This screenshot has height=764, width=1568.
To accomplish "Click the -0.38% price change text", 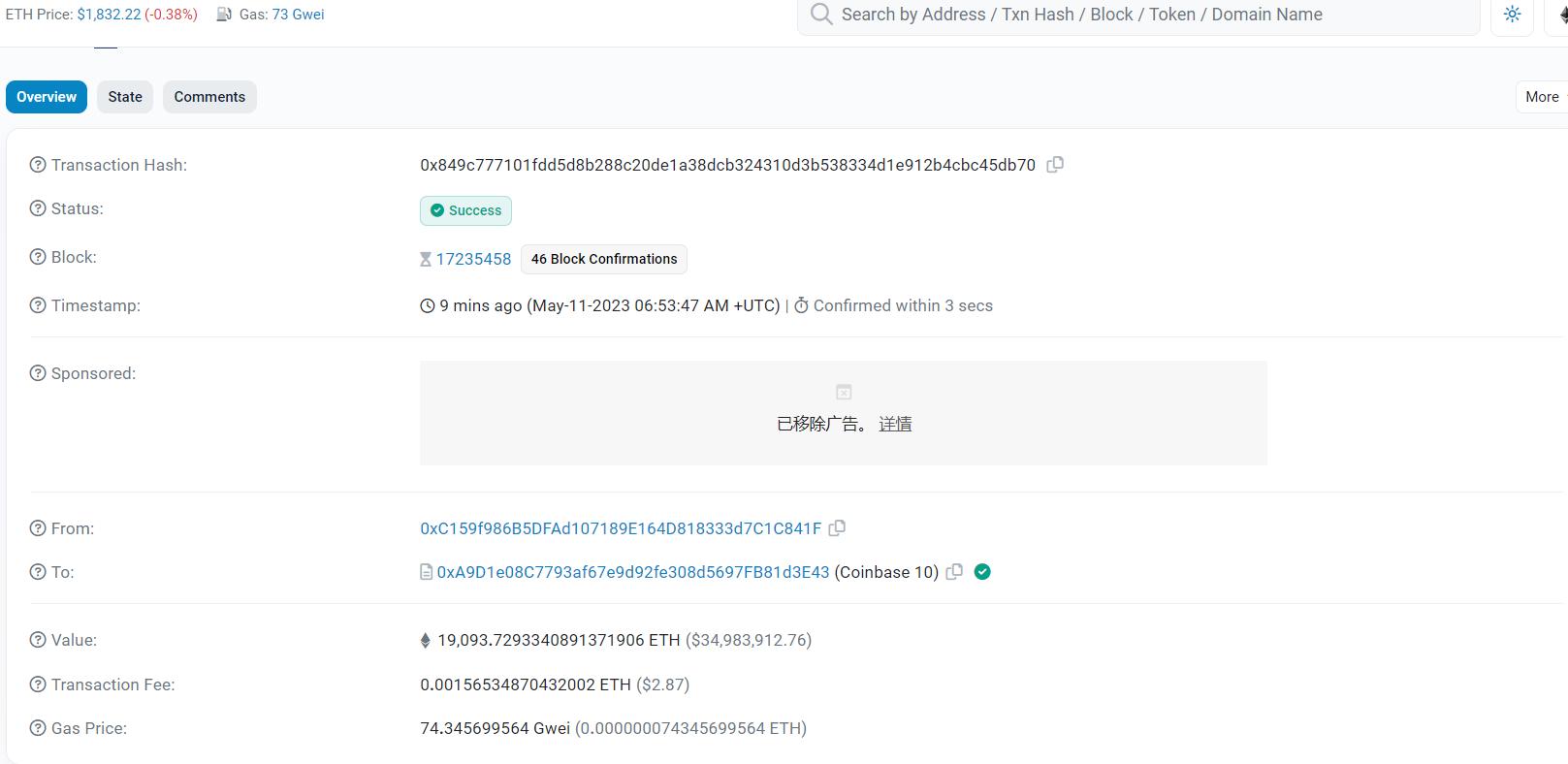I will pyautogui.click(x=171, y=15).
